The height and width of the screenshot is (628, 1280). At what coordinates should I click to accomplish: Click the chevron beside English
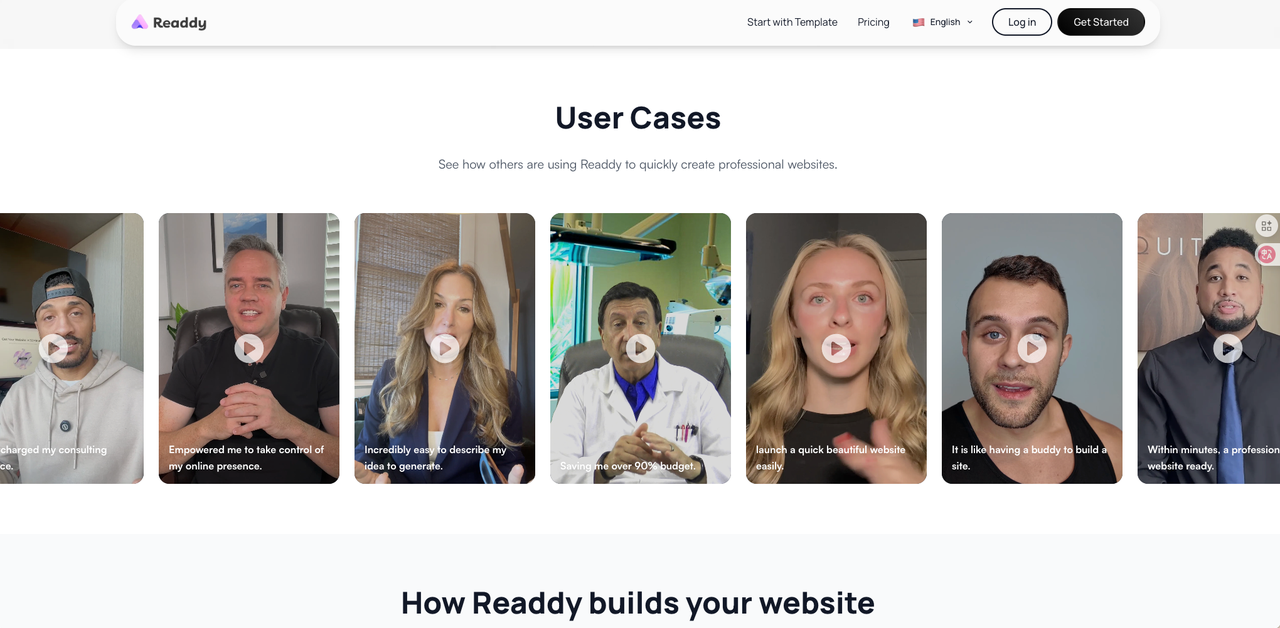pyautogui.click(x=969, y=22)
